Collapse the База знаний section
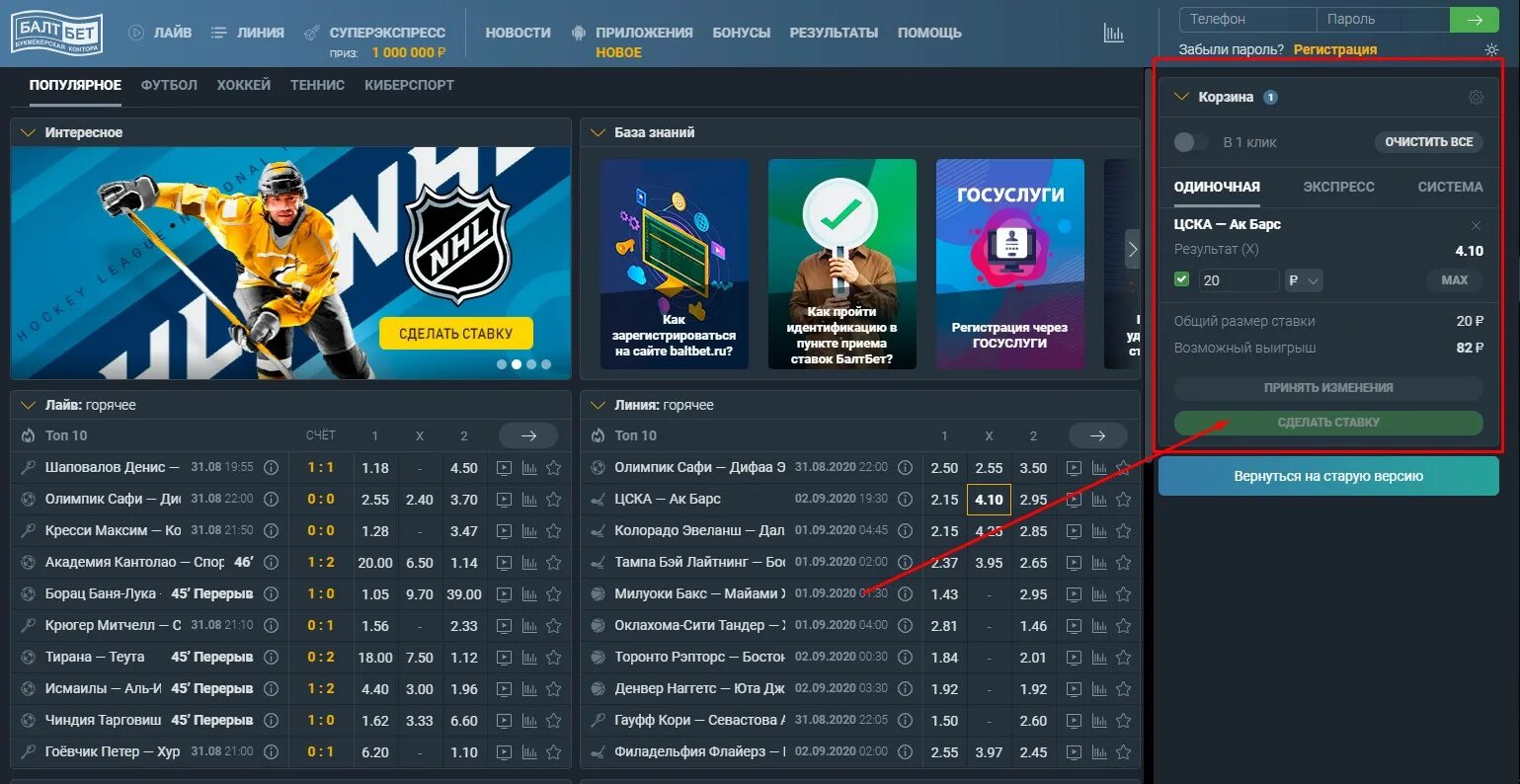The height and width of the screenshot is (784, 1520). (598, 132)
